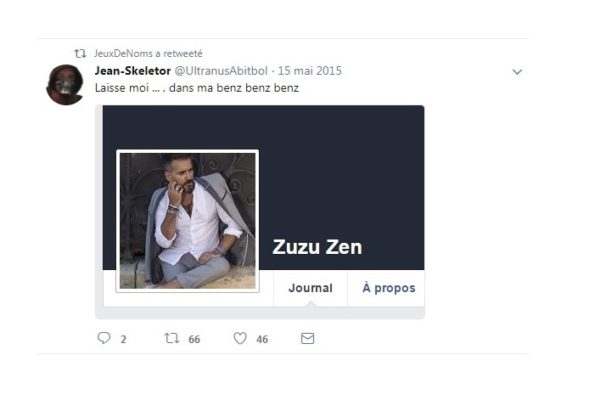
Task: Retweet using the arrows icon beside 66
Action: (172, 338)
